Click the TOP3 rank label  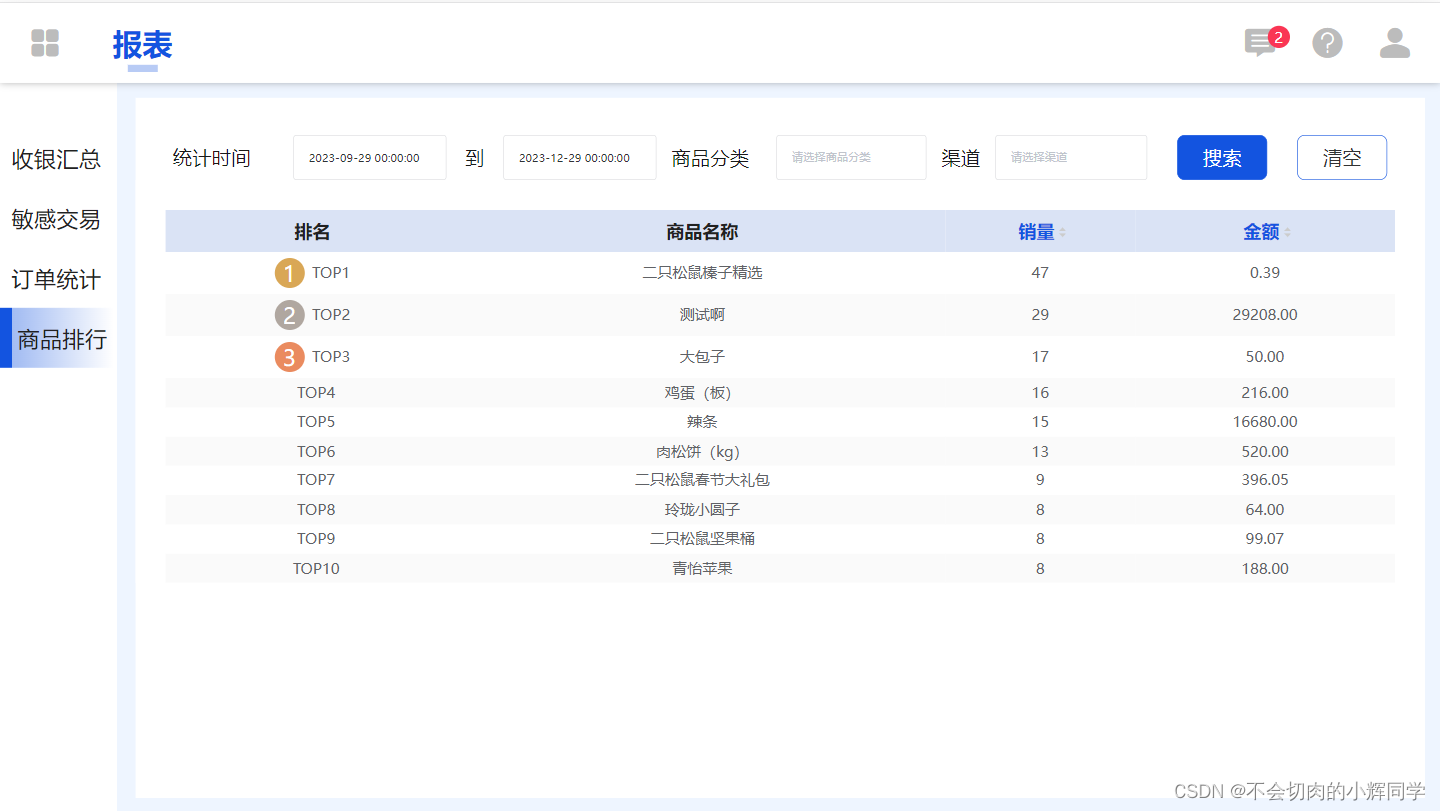tap(331, 357)
